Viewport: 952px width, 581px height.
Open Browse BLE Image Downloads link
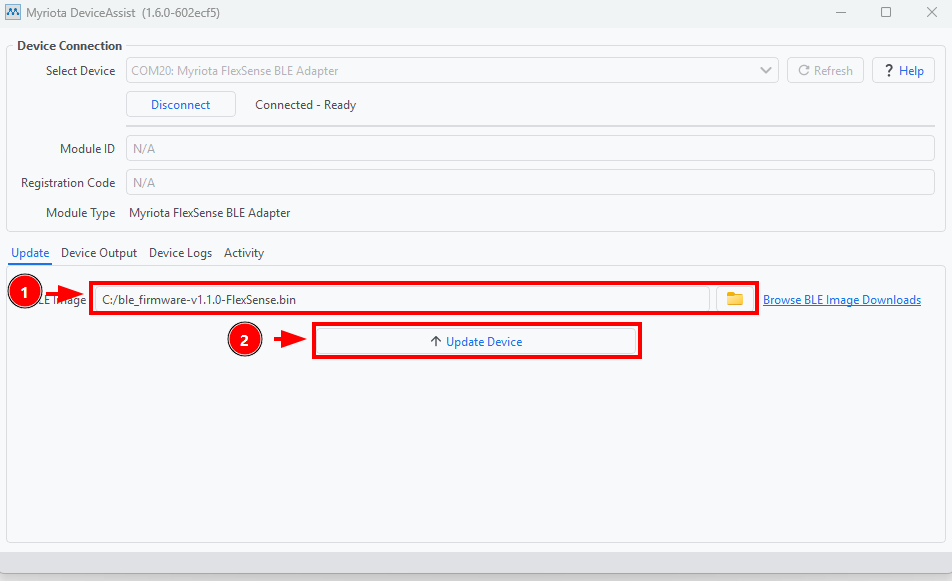pos(842,300)
